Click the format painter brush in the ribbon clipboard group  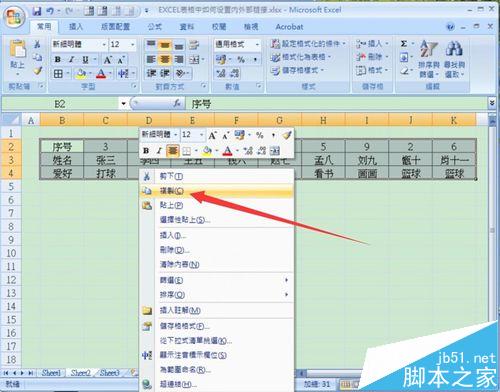point(38,71)
